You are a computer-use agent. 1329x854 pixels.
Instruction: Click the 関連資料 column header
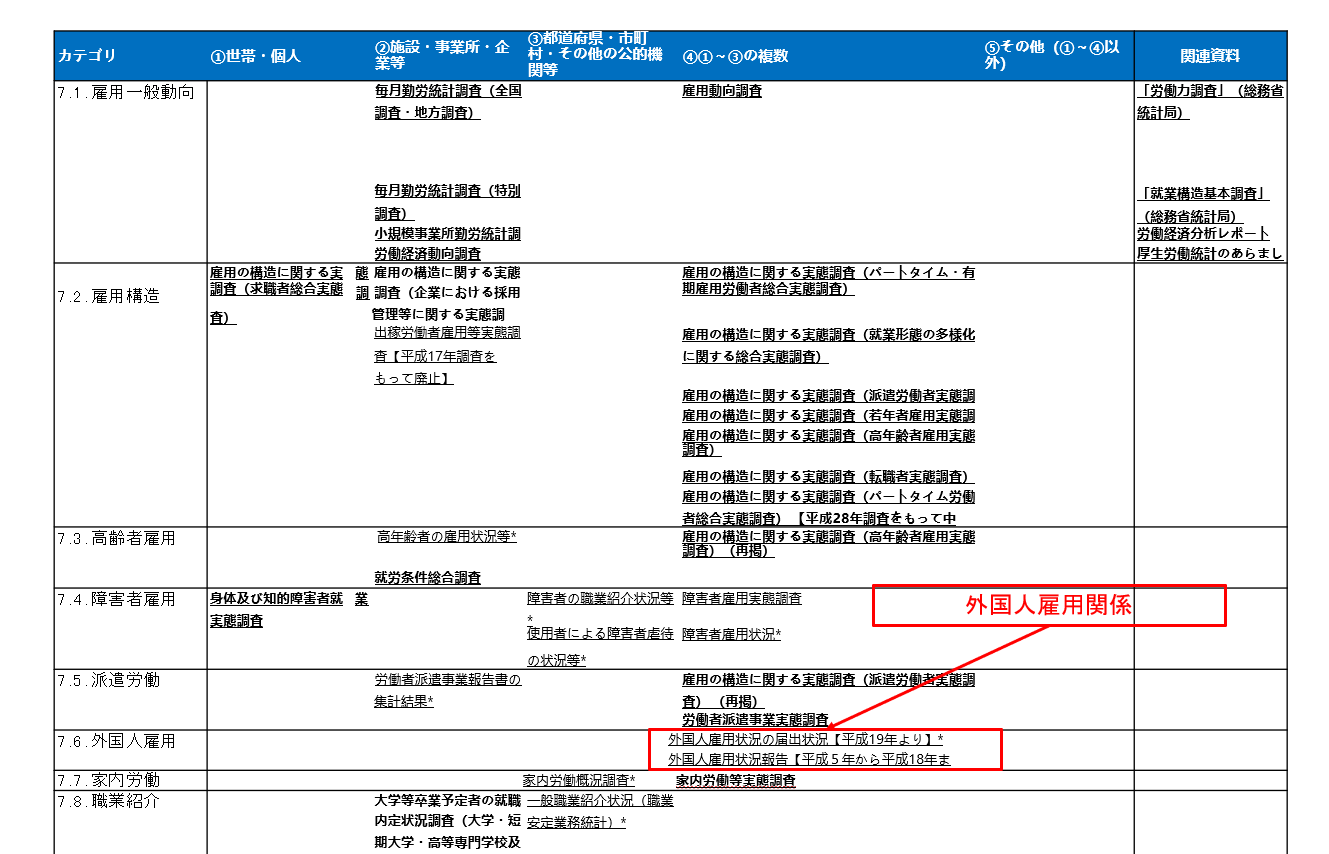(1209, 56)
